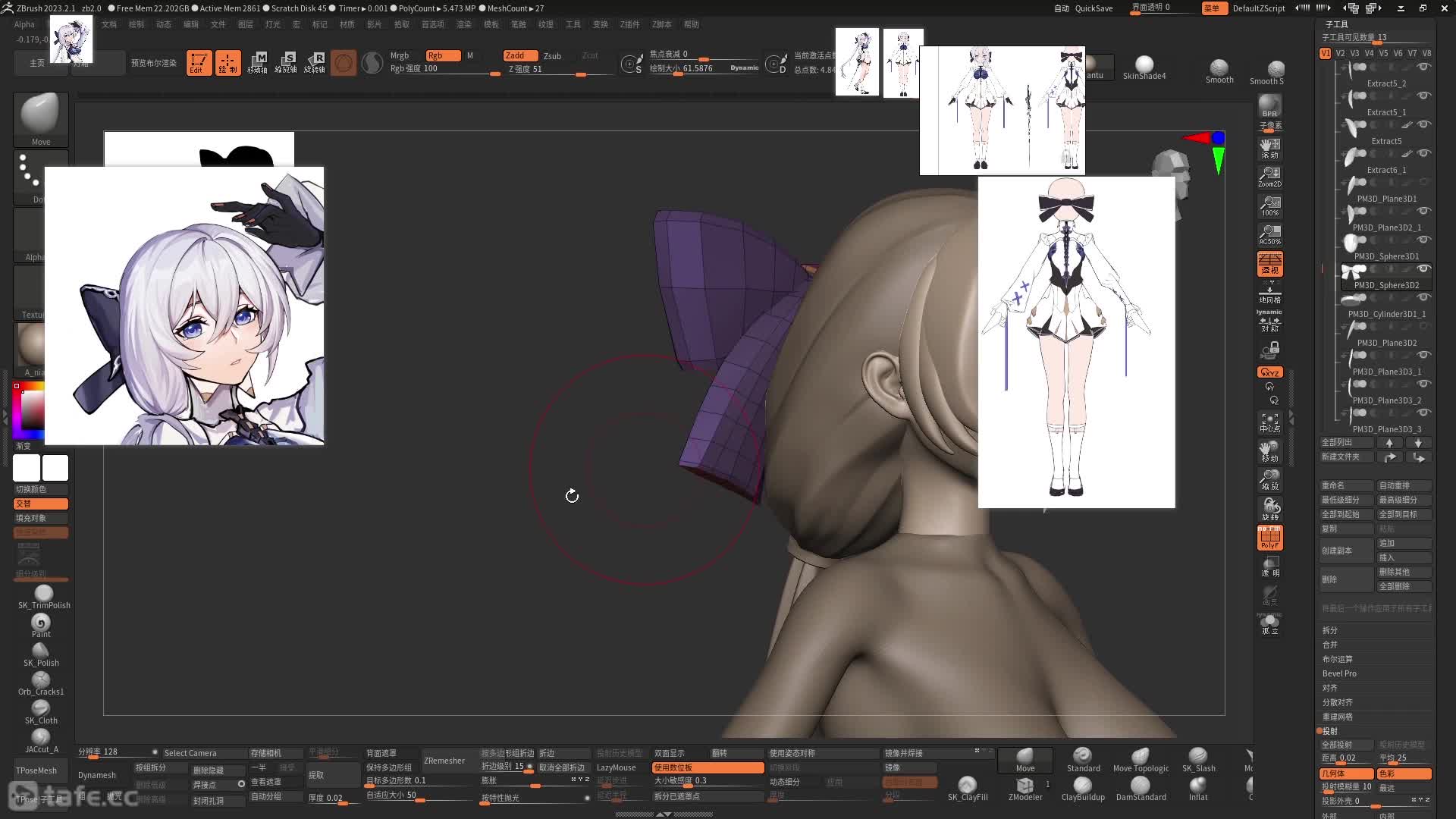Switch to the V2 subtool visibility set
The width and height of the screenshot is (1456, 819).
(x=1340, y=53)
